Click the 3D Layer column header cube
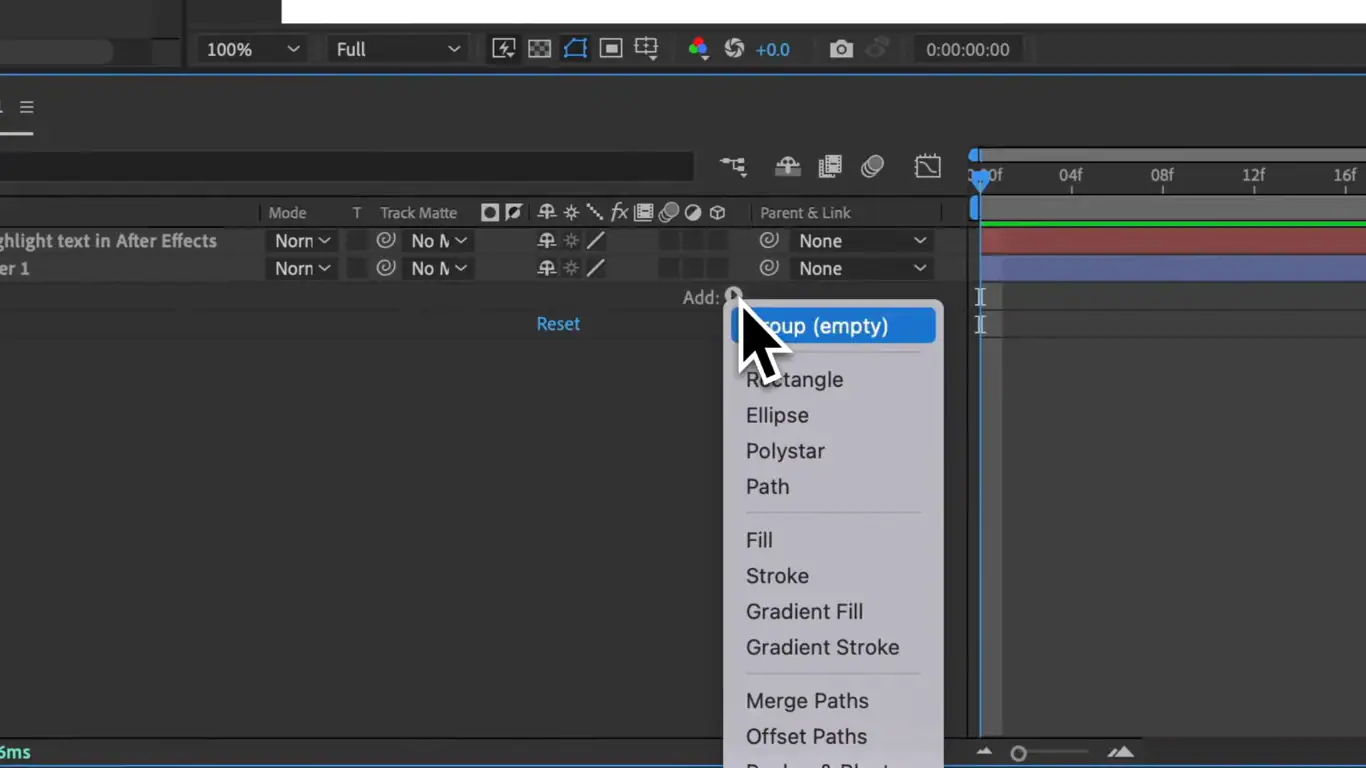The height and width of the screenshot is (768, 1366). click(x=717, y=212)
